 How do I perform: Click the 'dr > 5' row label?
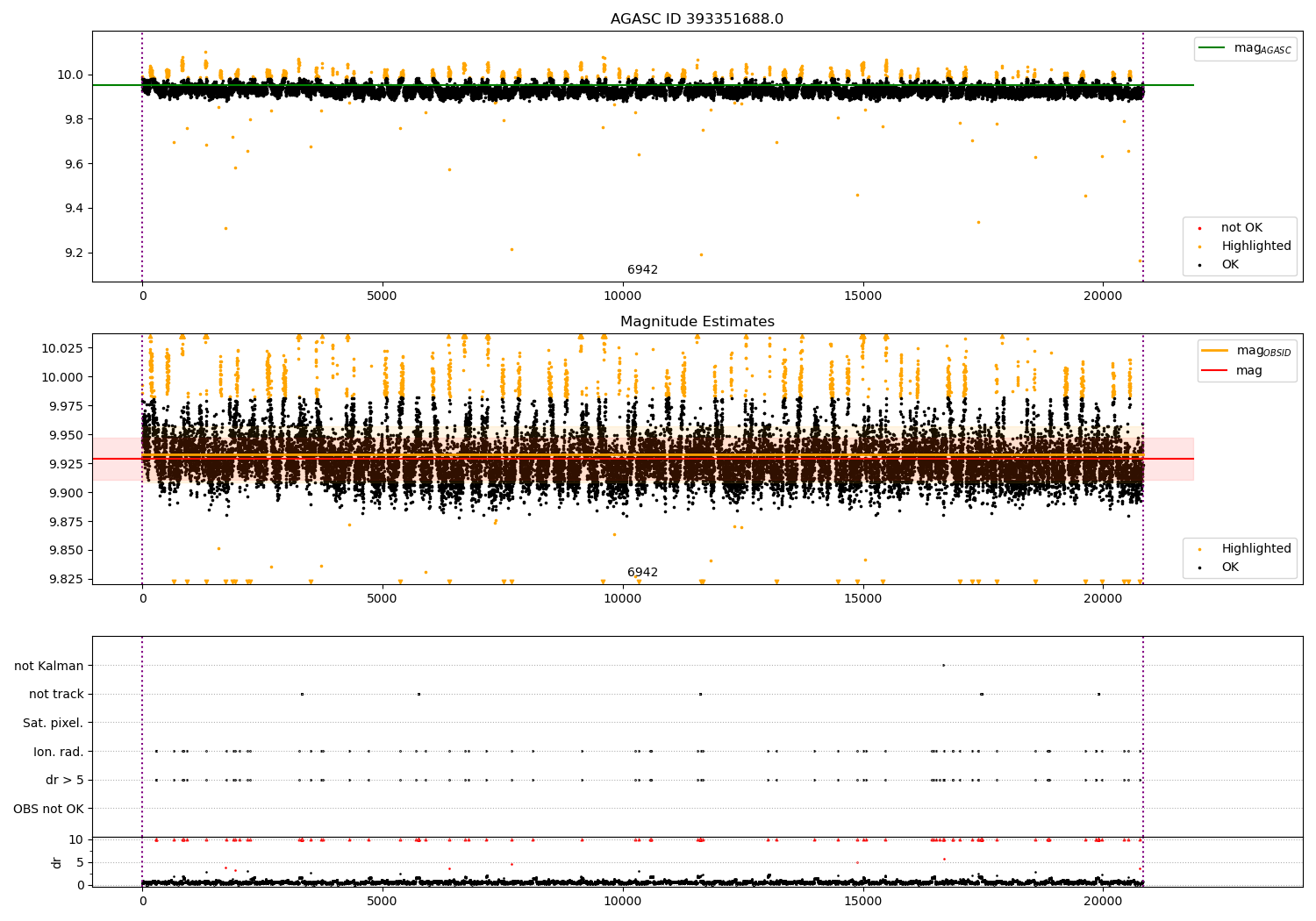click(x=64, y=780)
